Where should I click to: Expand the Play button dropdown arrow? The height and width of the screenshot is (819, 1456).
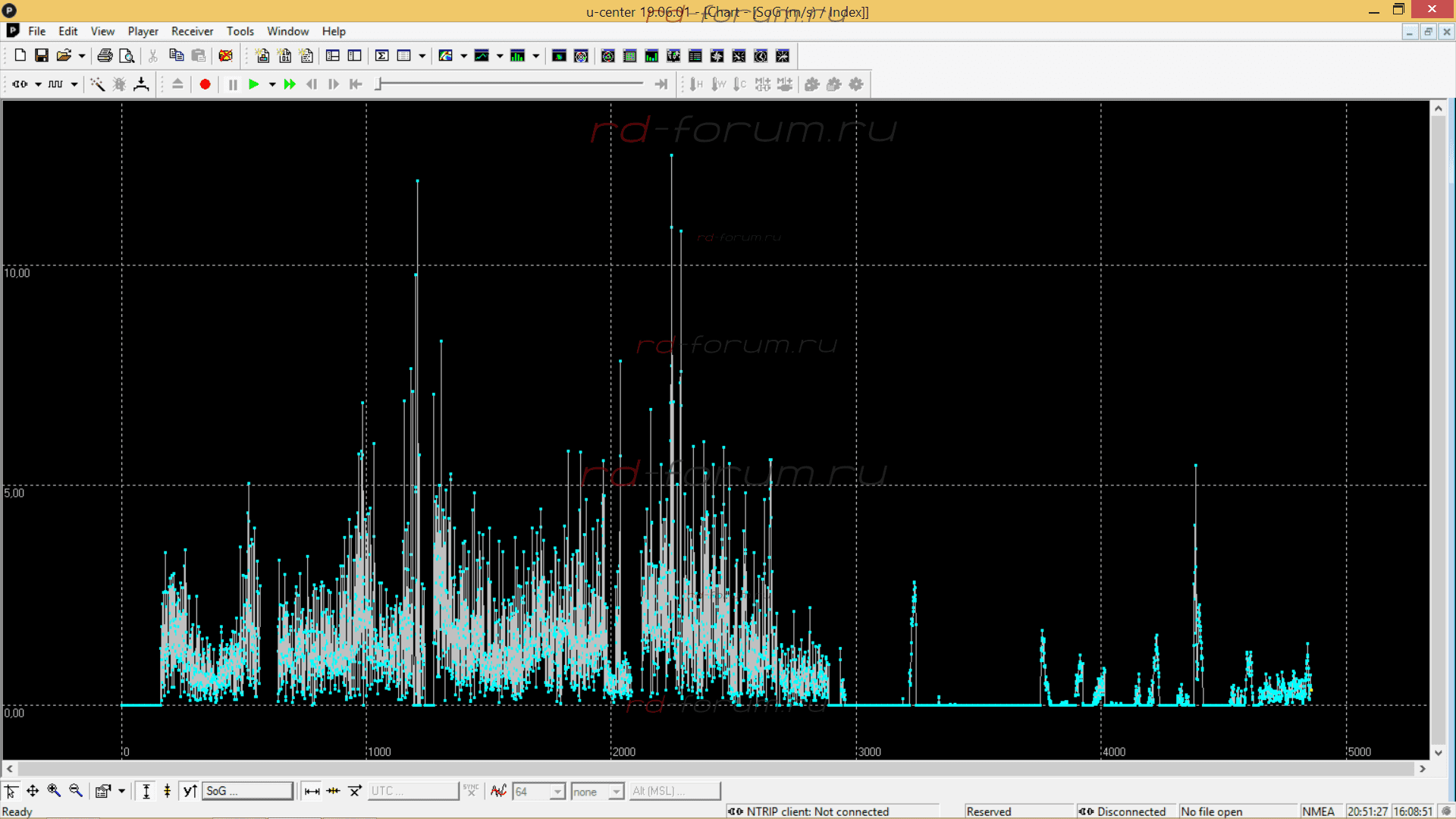pyautogui.click(x=272, y=85)
